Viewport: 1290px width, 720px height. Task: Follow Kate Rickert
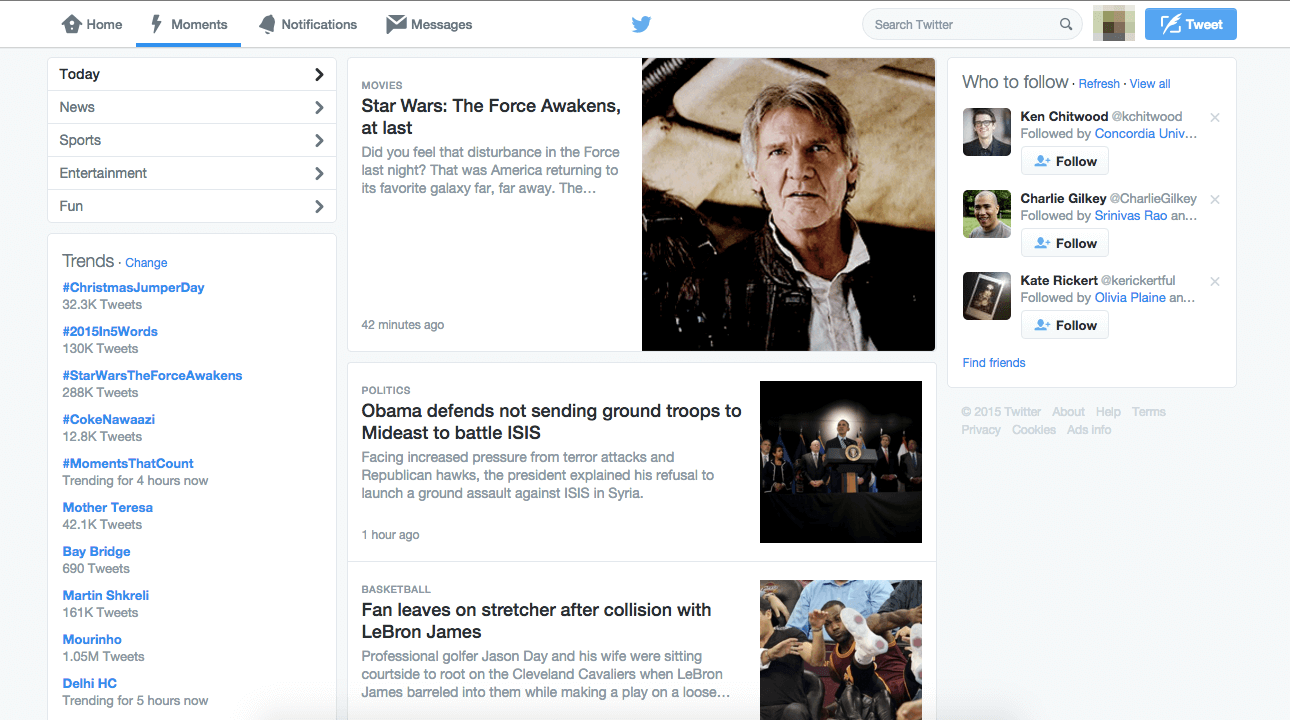tap(1065, 325)
